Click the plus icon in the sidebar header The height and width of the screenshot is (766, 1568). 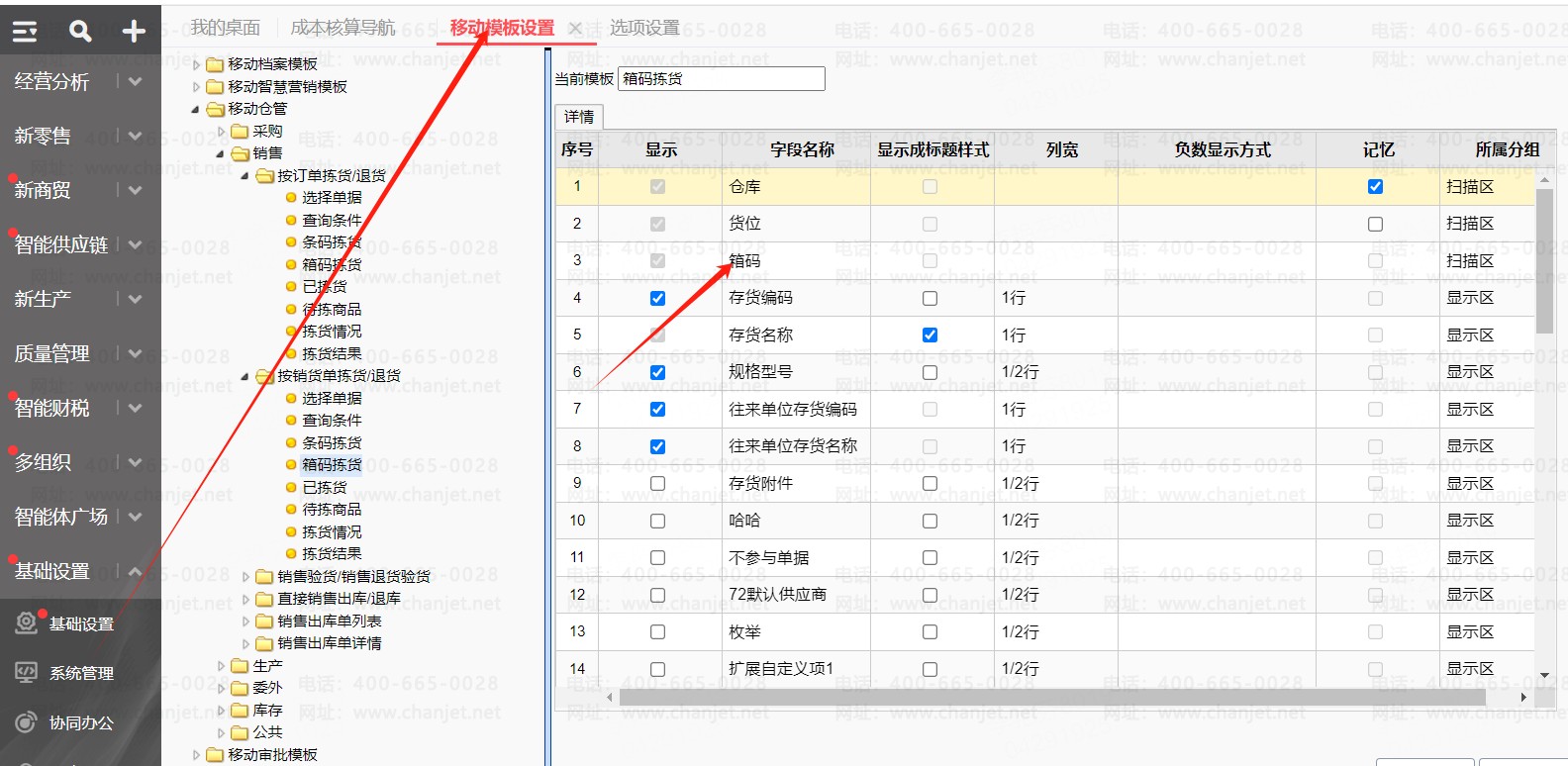(134, 32)
